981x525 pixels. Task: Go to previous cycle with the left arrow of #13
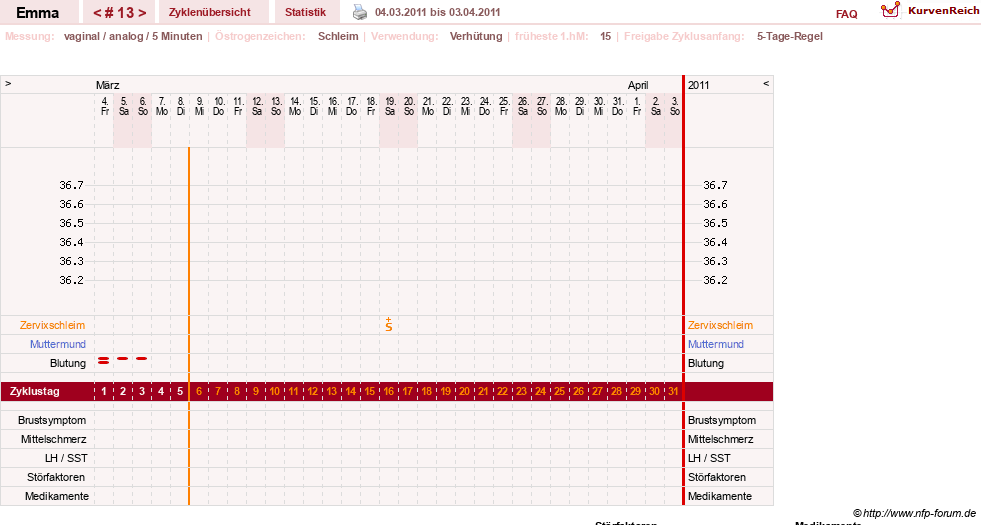pyautogui.click(x=97, y=13)
